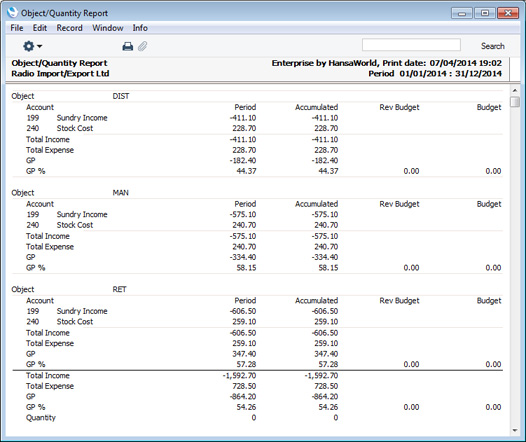This screenshot has height=442, width=526.
Task: Click the vertical scrollbar thumb
Action: (515, 102)
